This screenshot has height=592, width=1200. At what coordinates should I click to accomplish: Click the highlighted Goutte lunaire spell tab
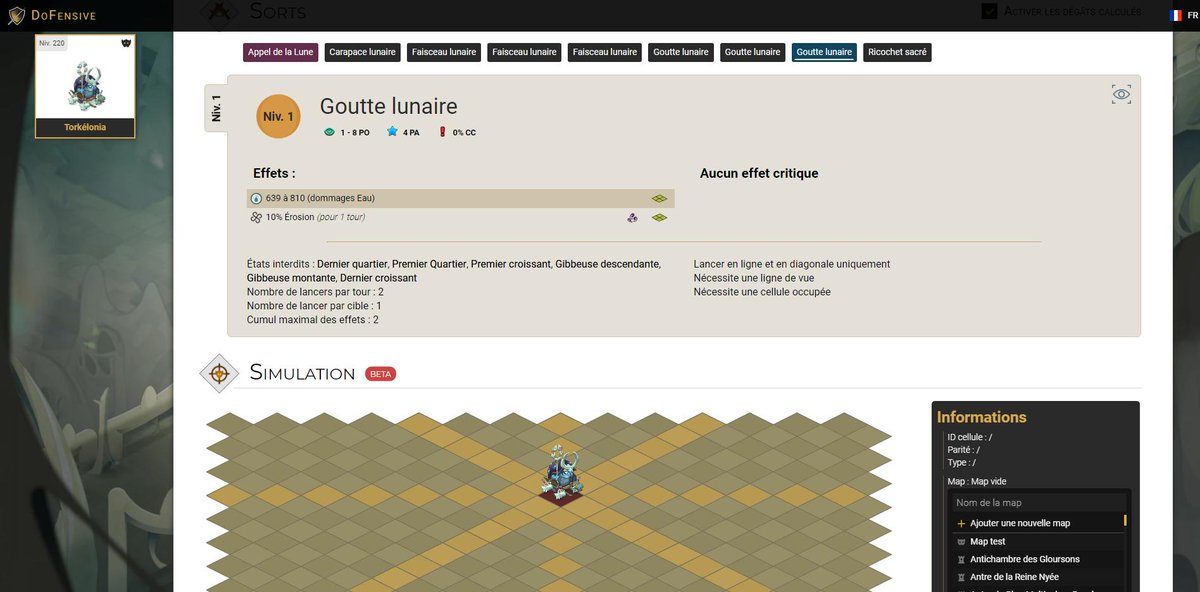pyautogui.click(x=824, y=52)
